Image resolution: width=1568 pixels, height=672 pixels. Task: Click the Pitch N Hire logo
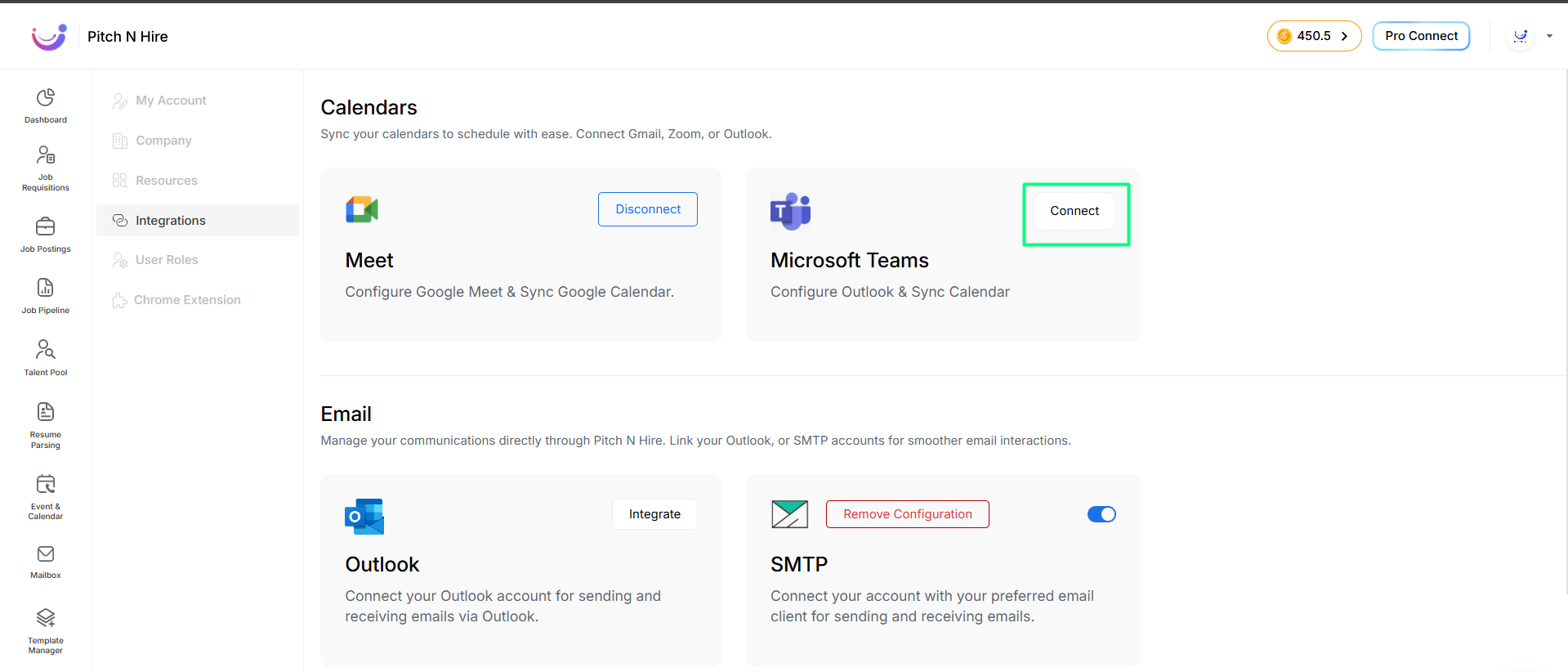click(49, 37)
